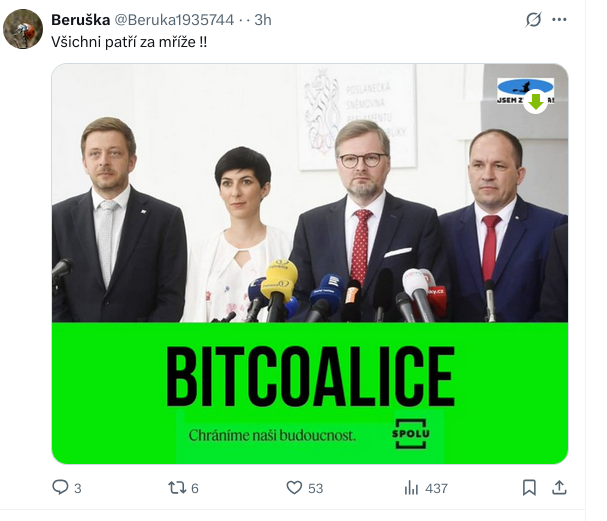Repost the tweet using the retweet icon
607x521 pixels.
point(177,487)
